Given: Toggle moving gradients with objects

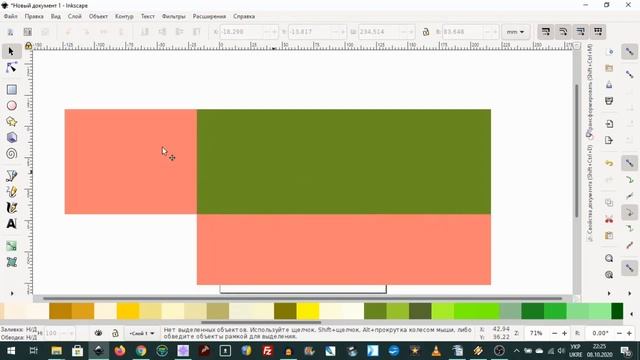Looking at the screenshot, I should (580, 32).
